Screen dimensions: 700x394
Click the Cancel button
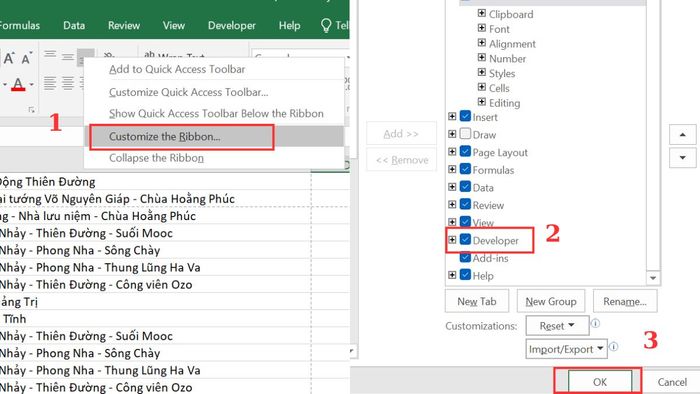click(x=672, y=382)
